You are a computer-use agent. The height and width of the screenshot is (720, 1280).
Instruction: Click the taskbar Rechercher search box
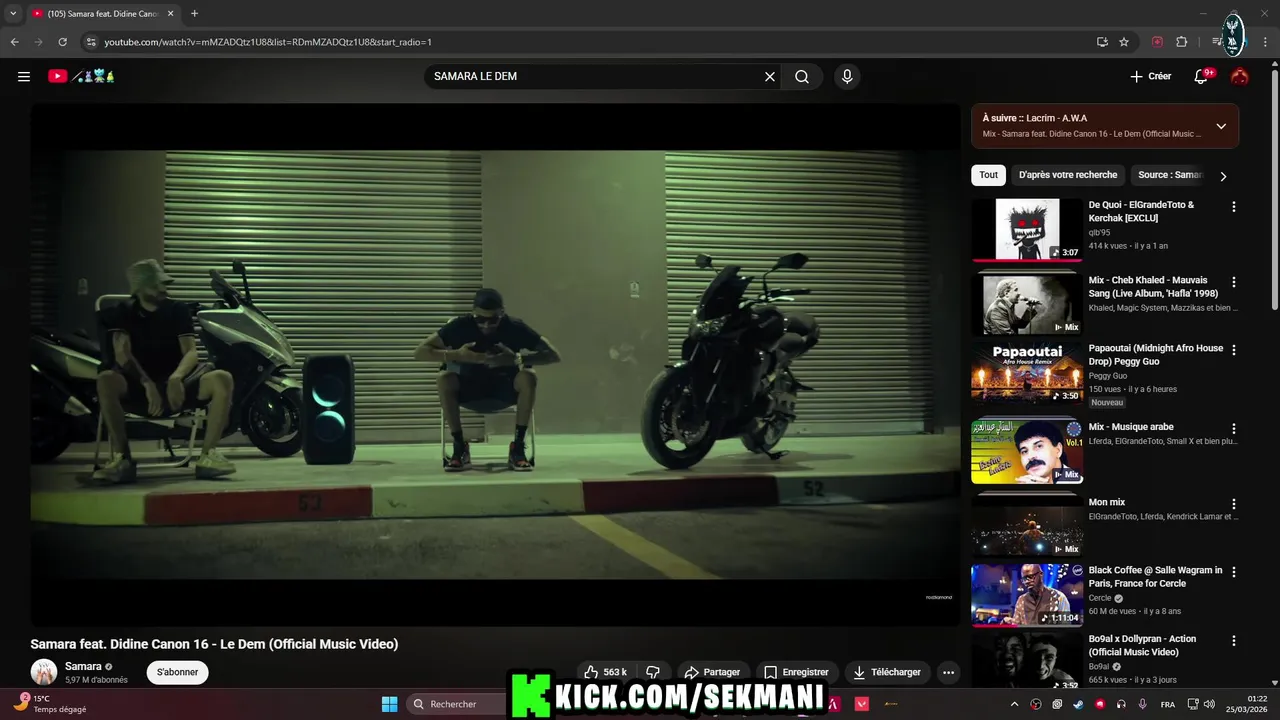pos(455,704)
